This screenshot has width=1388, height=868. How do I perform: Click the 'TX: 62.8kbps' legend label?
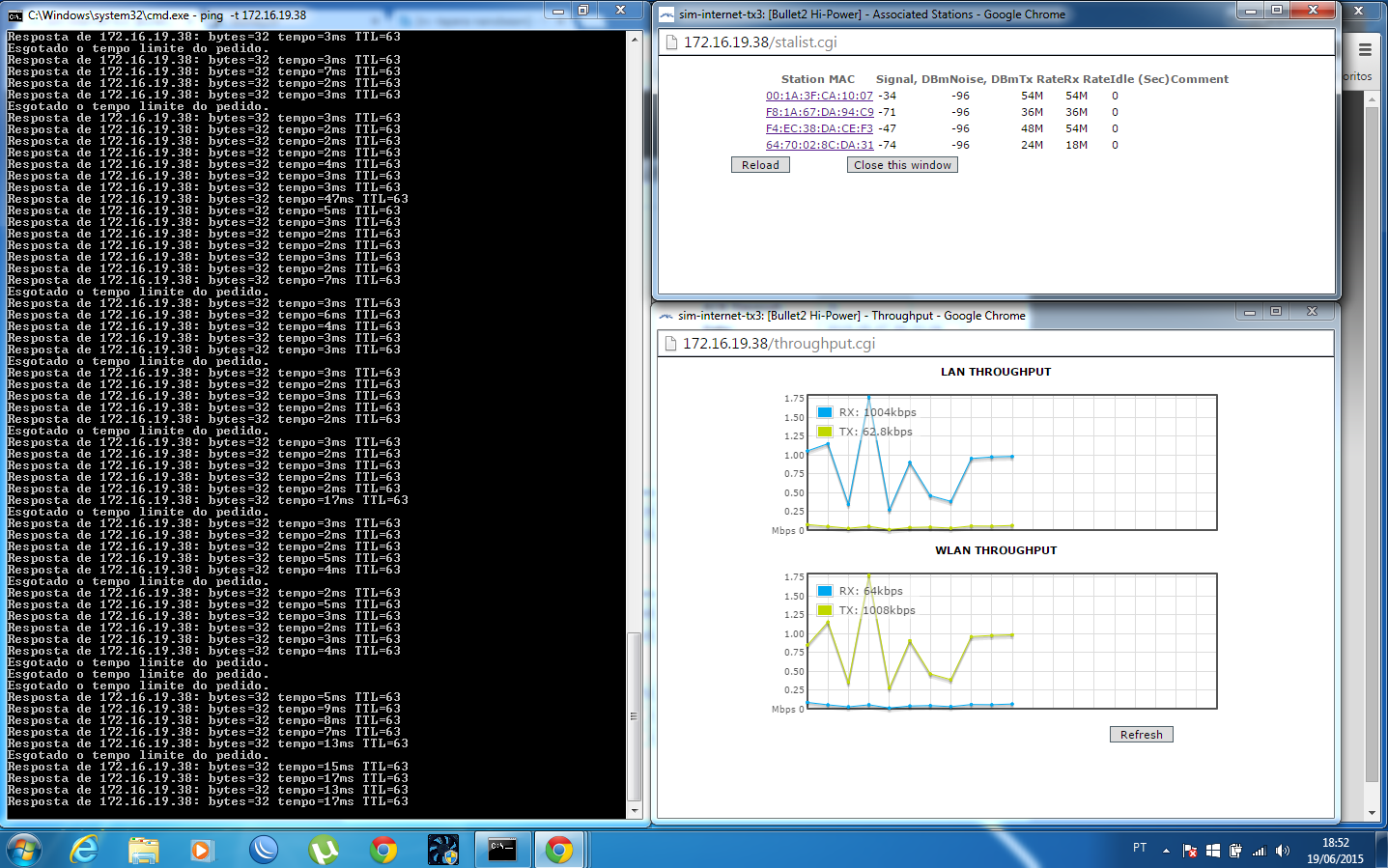click(x=875, y=432)
